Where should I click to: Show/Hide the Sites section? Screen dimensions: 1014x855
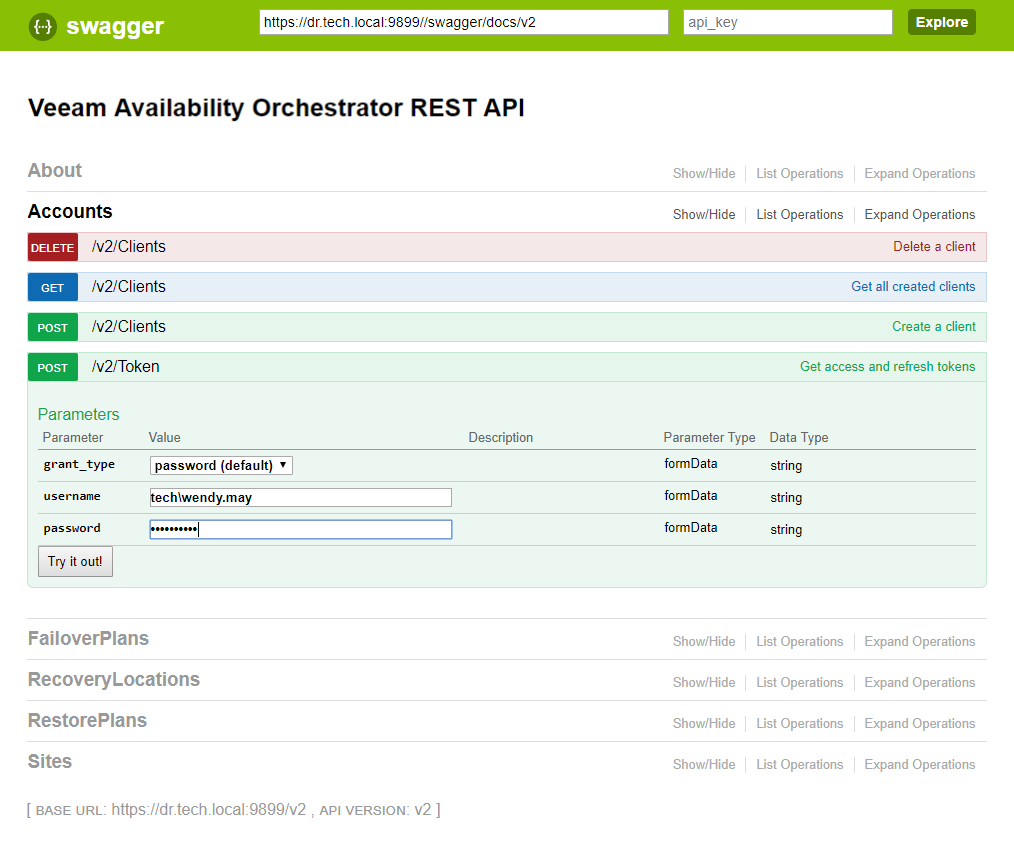[x=704, y=764]
